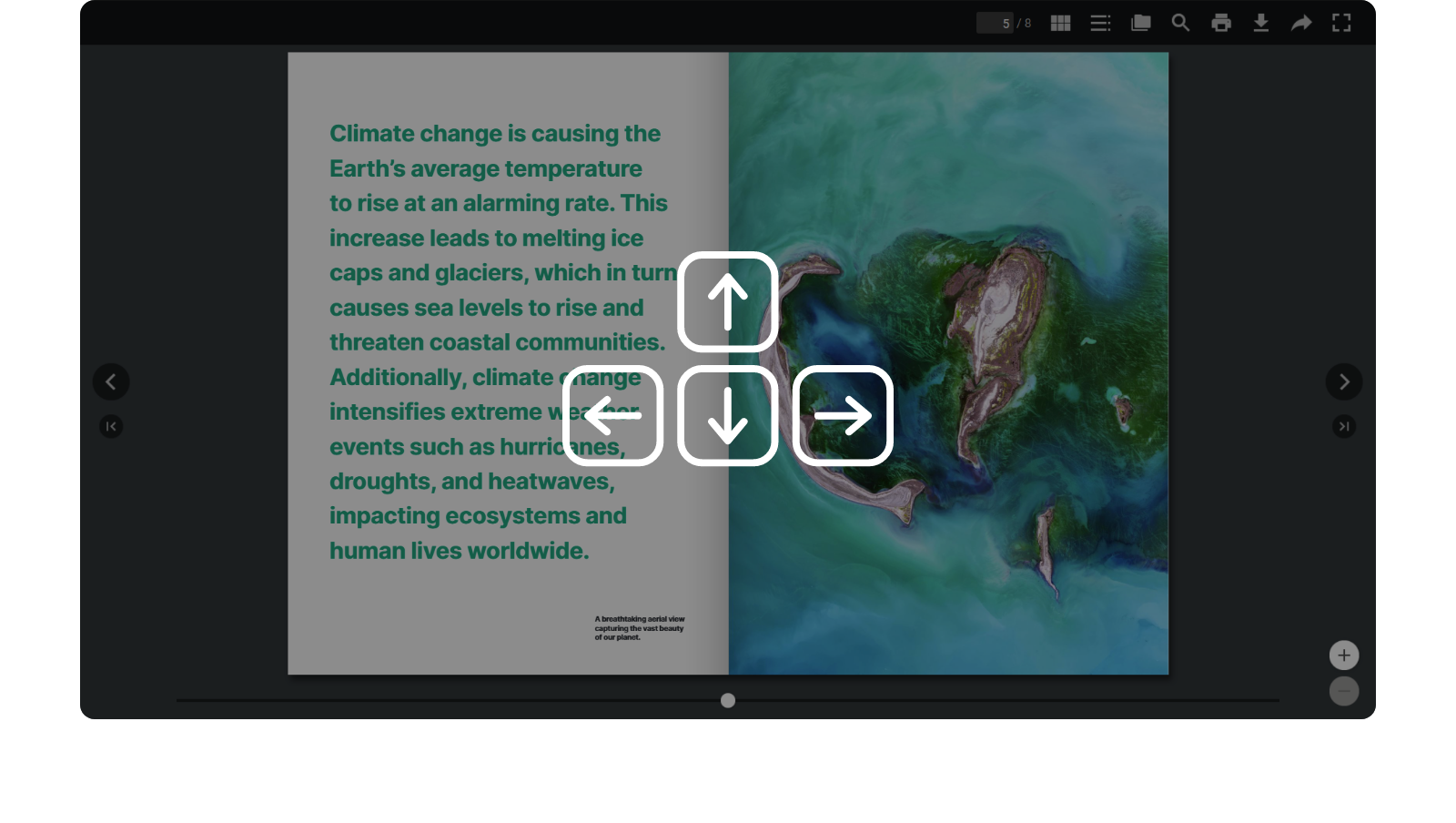Search within the publication
1456x823 pixels.
coord(1180,23)
